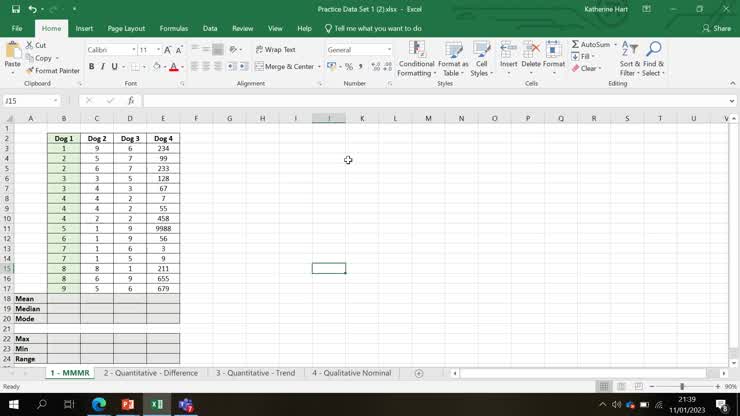
Task: Undo the last action
Action: tap(32, 9)
